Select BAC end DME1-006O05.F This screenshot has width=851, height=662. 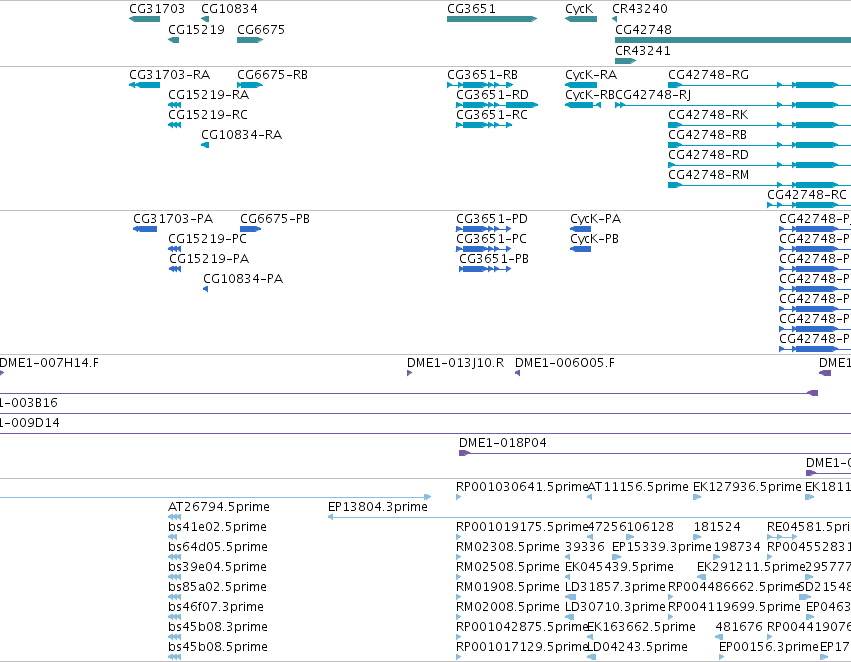coord(564,363)
